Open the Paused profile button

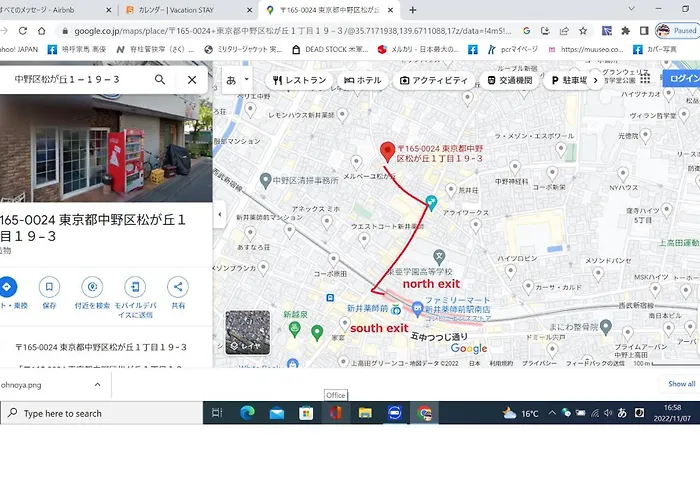(x=676, y=31)
